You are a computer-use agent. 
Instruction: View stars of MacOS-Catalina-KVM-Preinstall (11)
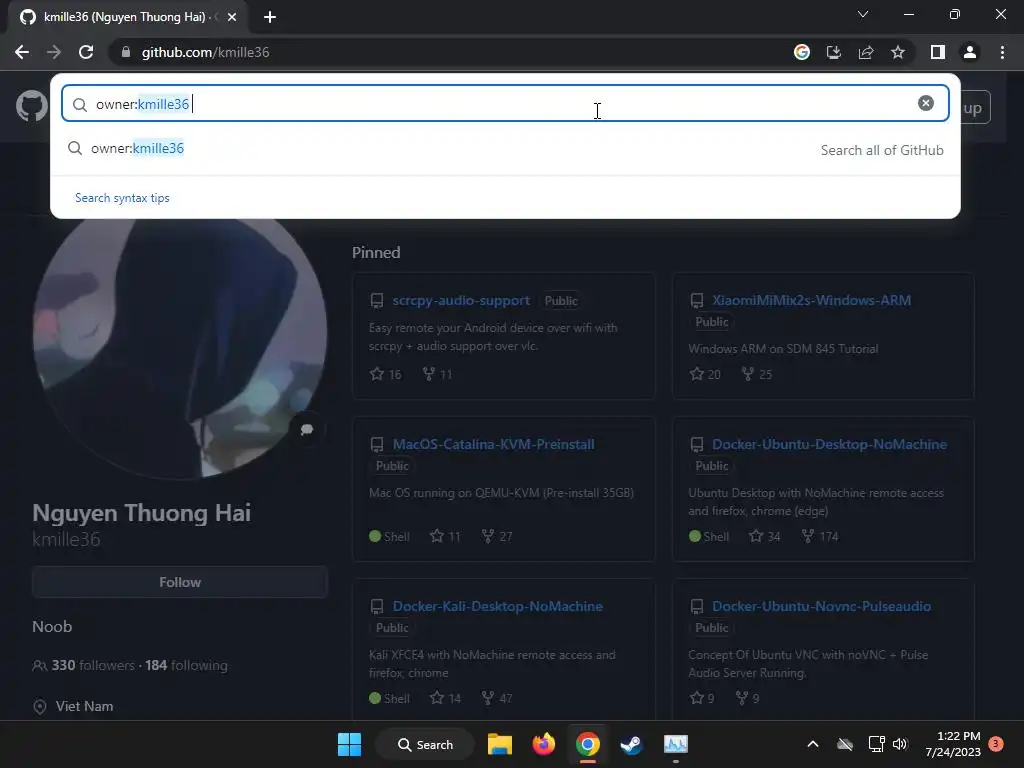445,536
